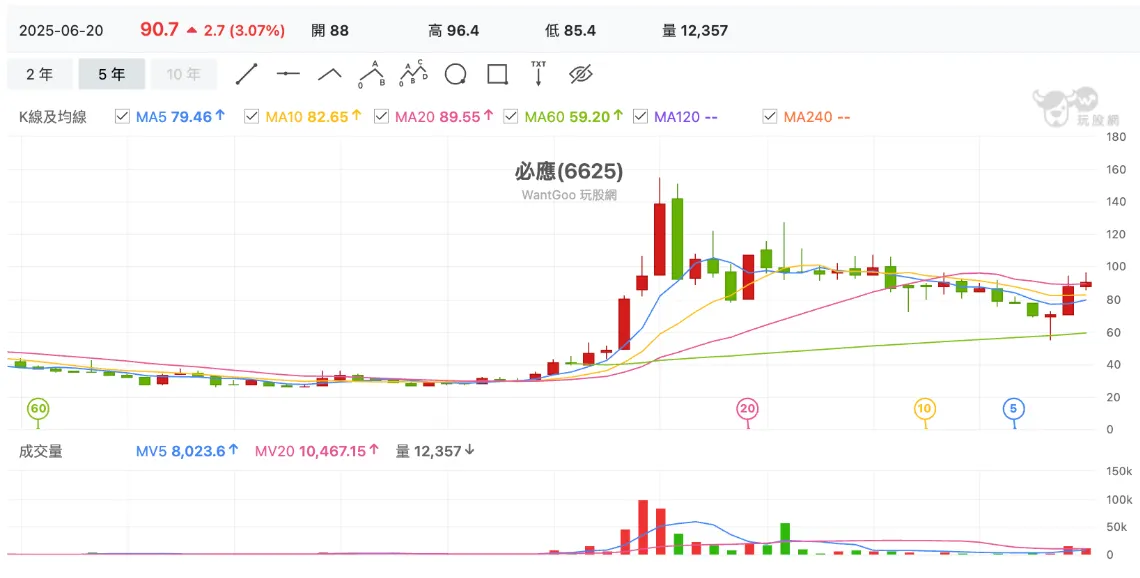Select the TXT text annotation tool

pos(538,73)
